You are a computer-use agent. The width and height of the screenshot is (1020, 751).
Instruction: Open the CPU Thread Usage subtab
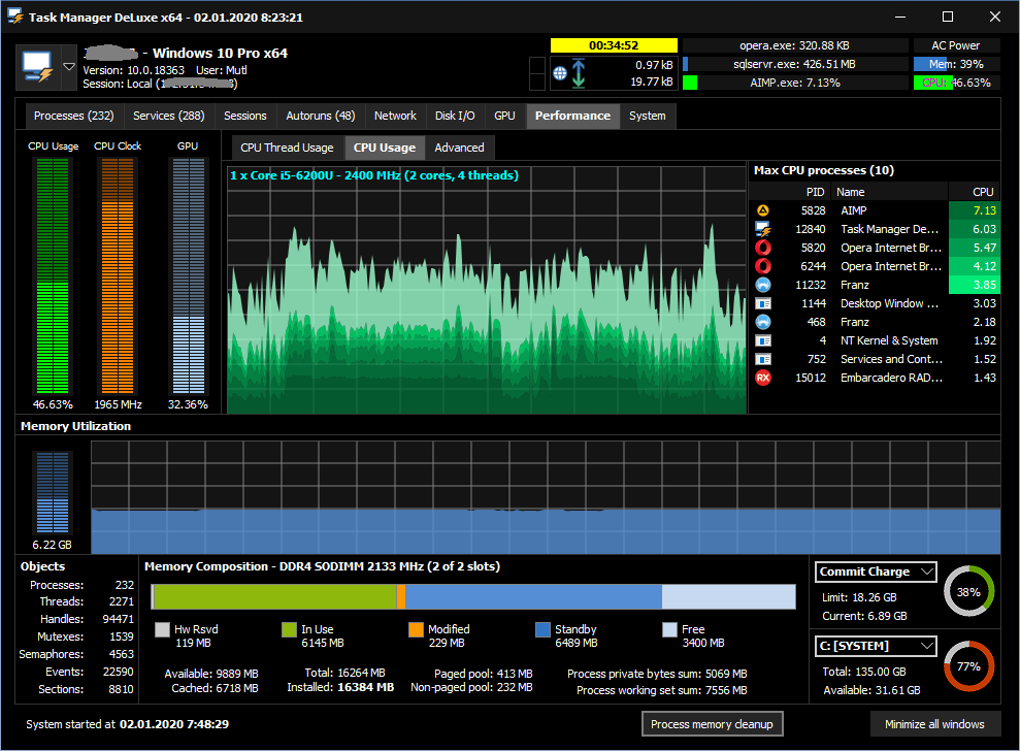[287, 148]
